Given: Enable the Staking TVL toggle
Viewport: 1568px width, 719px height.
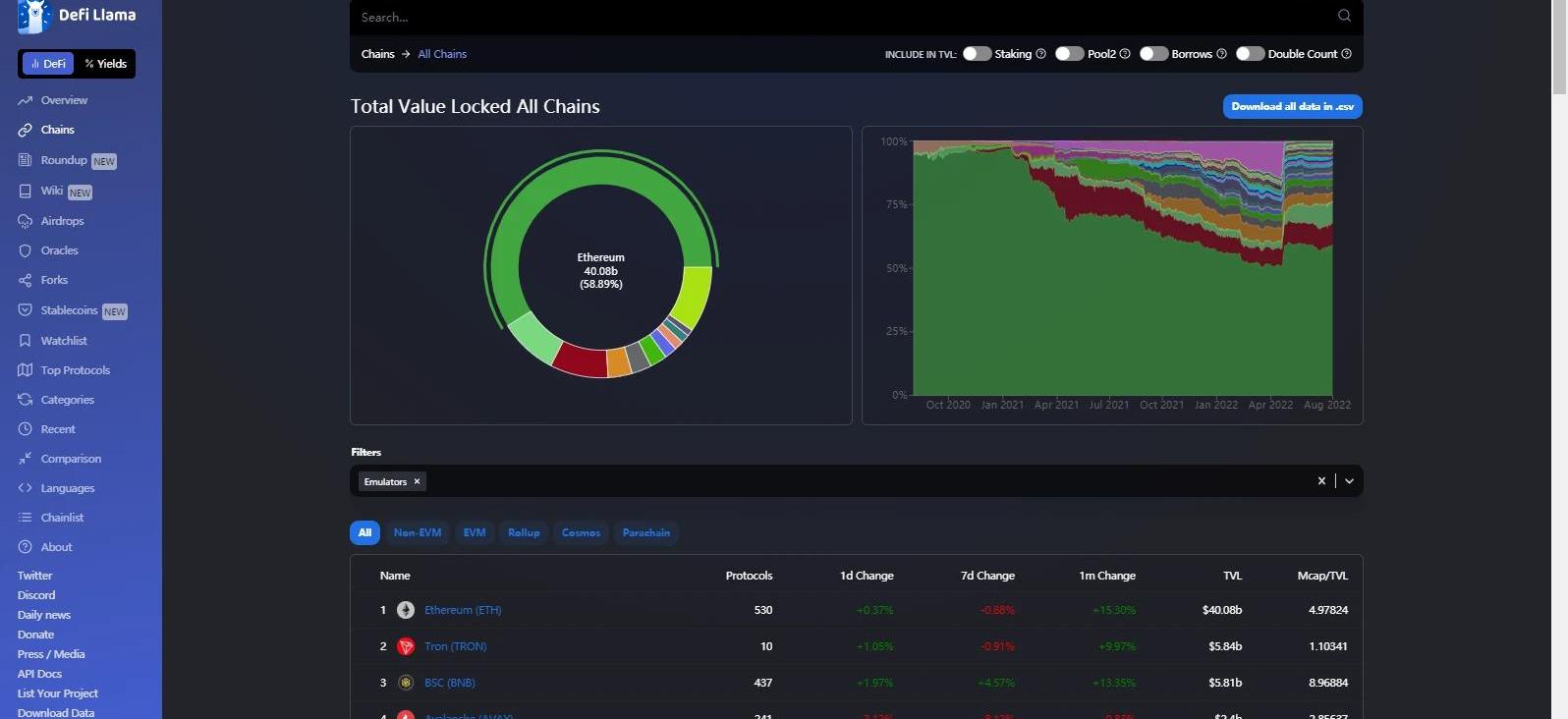Looking at the screenshot, I should [x=977, y=54].
